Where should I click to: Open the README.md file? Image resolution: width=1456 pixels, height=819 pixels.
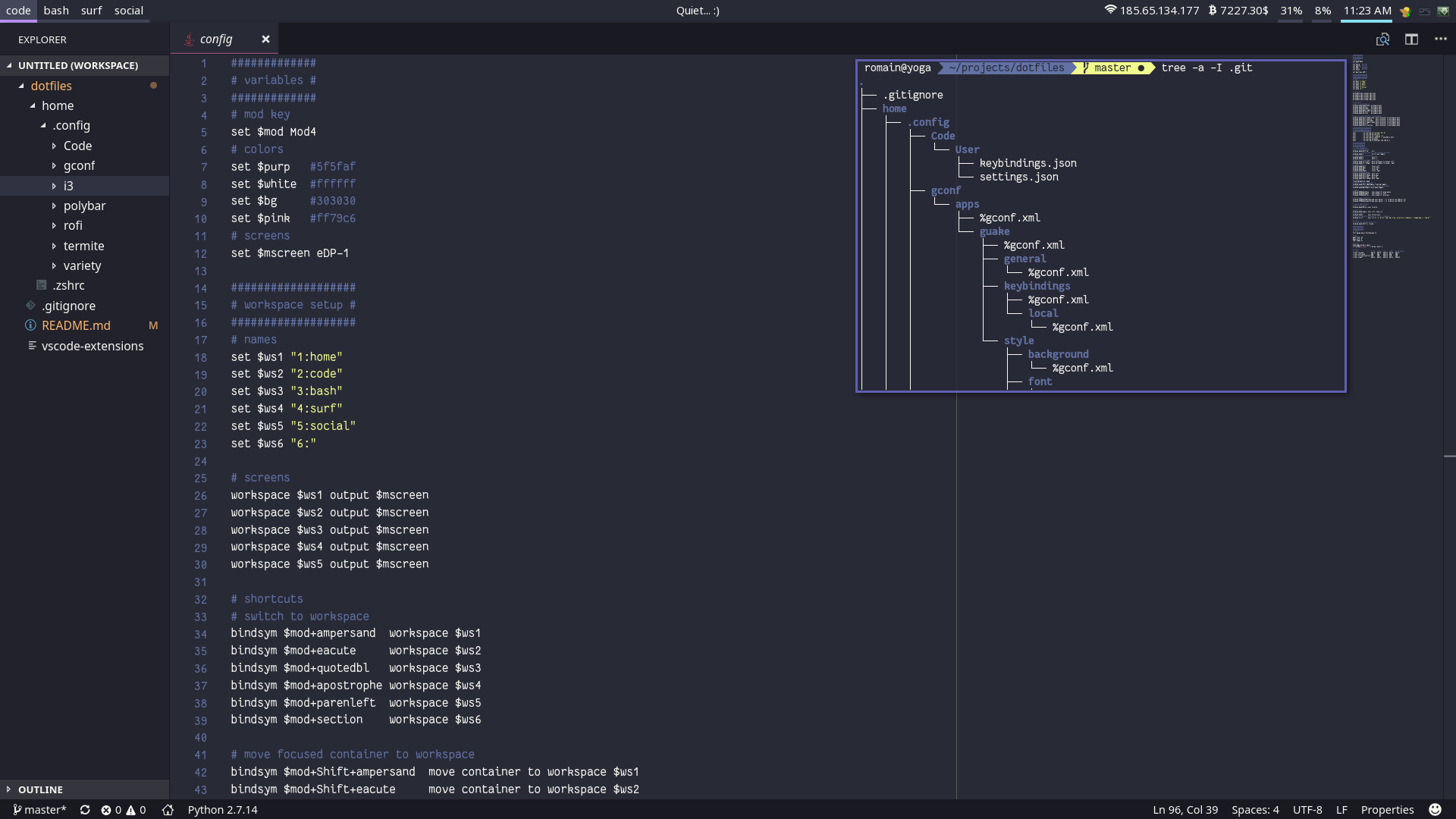click(x=76, y=325)
